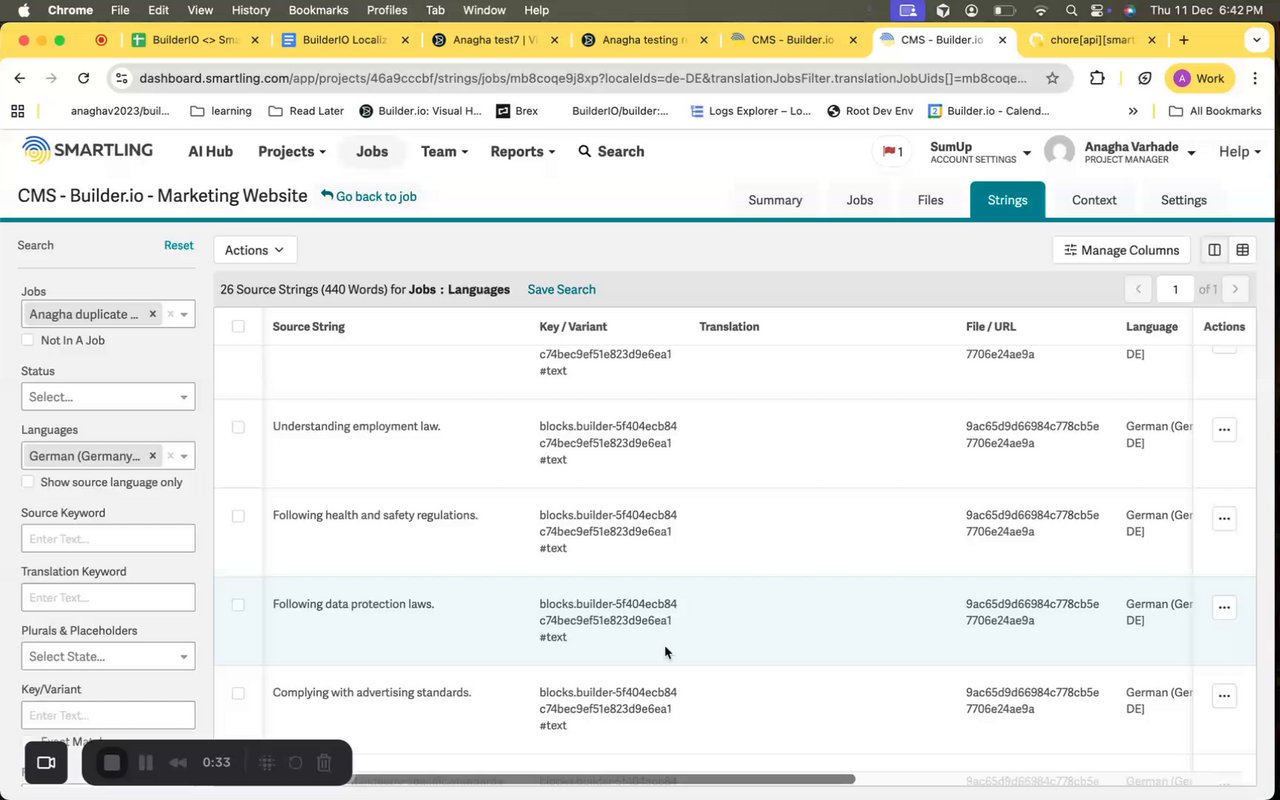The width and height of the screenshot is (1280, 800).
Task: Open actions menu for 'Understanding employment law' row
Action: [1224, 430]
